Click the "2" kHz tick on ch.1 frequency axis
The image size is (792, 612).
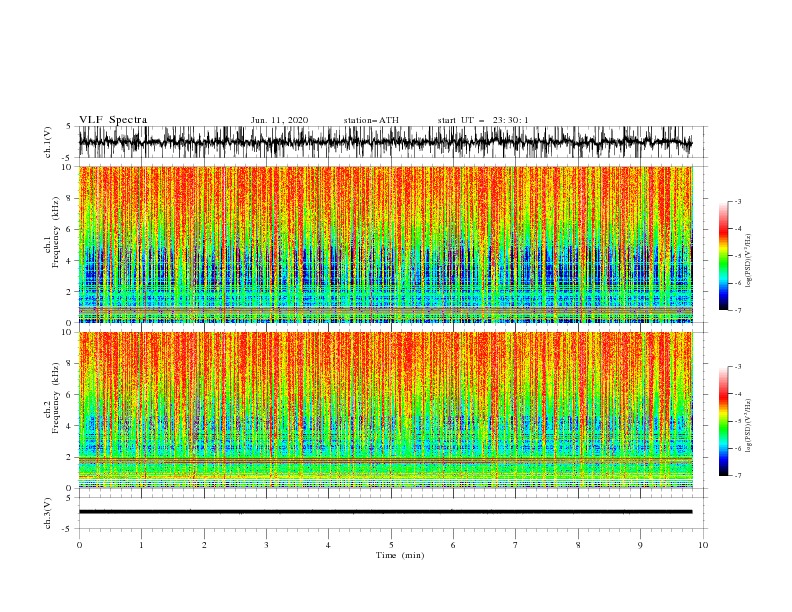click(70, 292)
